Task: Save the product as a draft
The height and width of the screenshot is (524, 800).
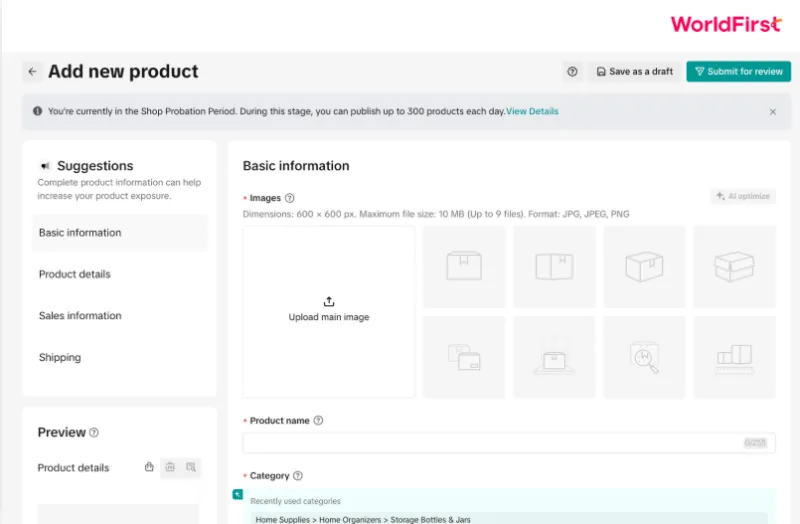Action: click(635, 71)
